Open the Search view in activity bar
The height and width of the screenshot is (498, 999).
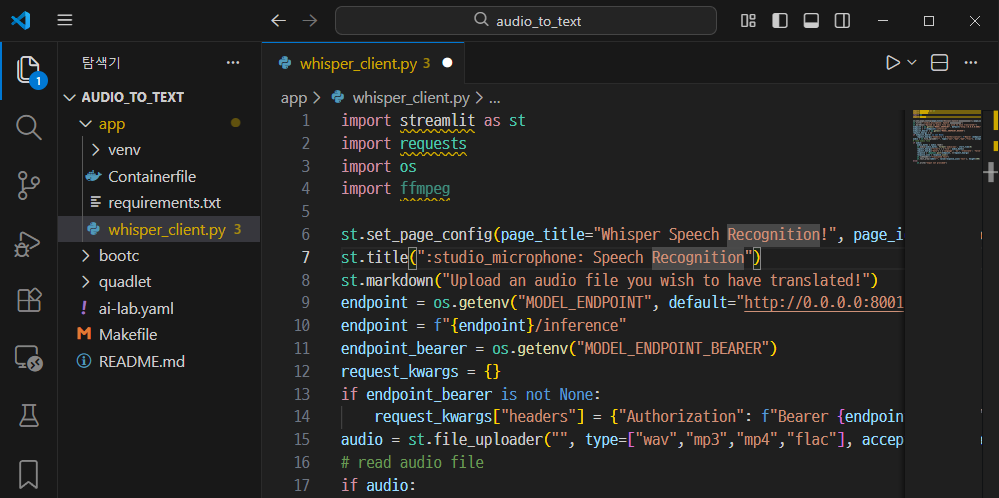tap(29, 127)
